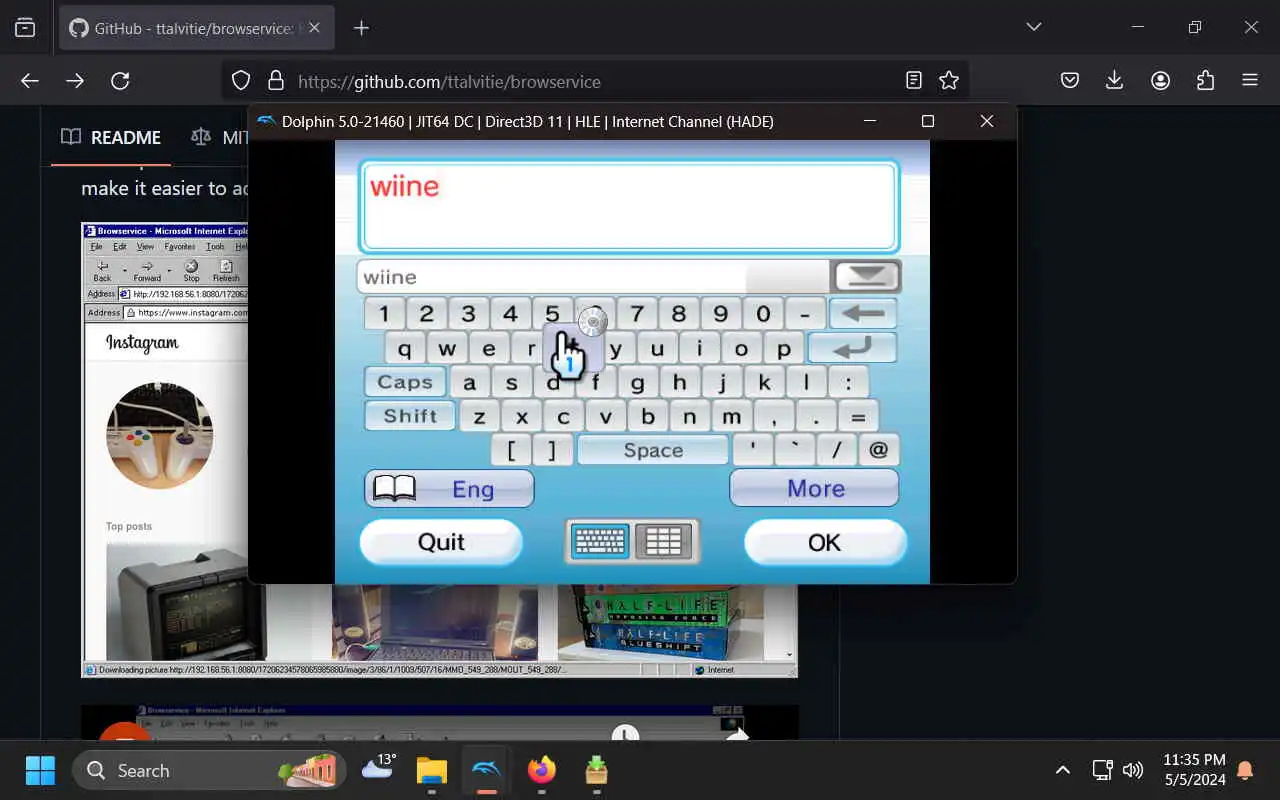This screenshot has width=1280, height=800.
Task: Reload the GitHub page
Action: [120, 81]
